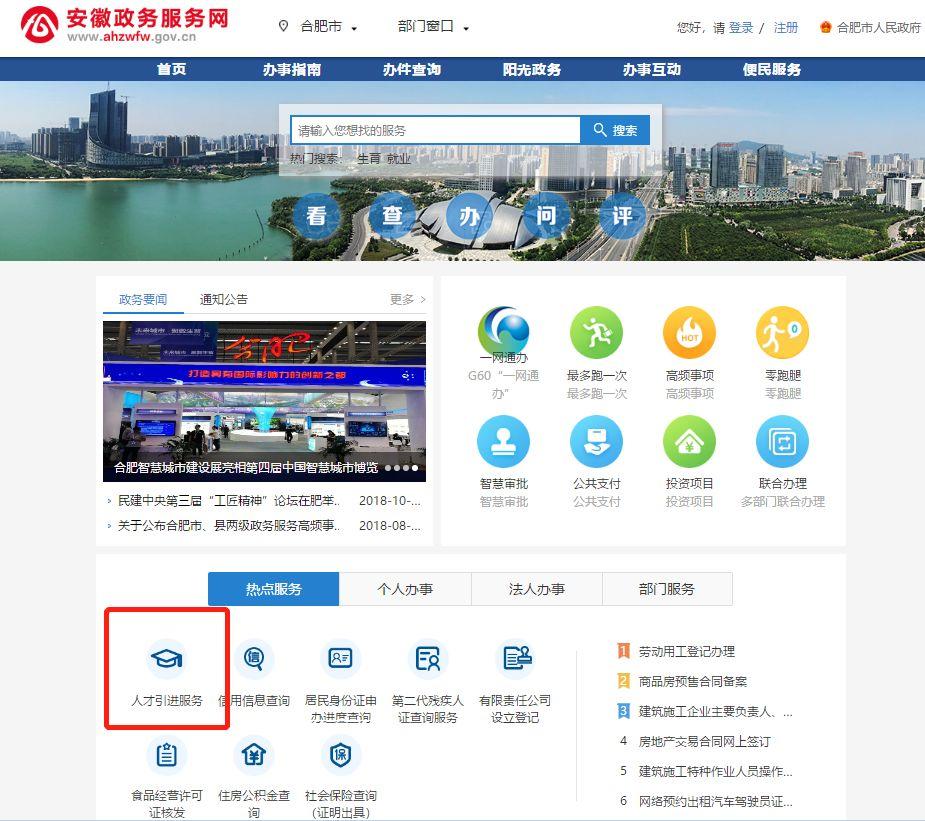Open the 办事互动 nav item
Viewport: 925px width, 821px height.
pyautogui.click(x=652, y=70)
